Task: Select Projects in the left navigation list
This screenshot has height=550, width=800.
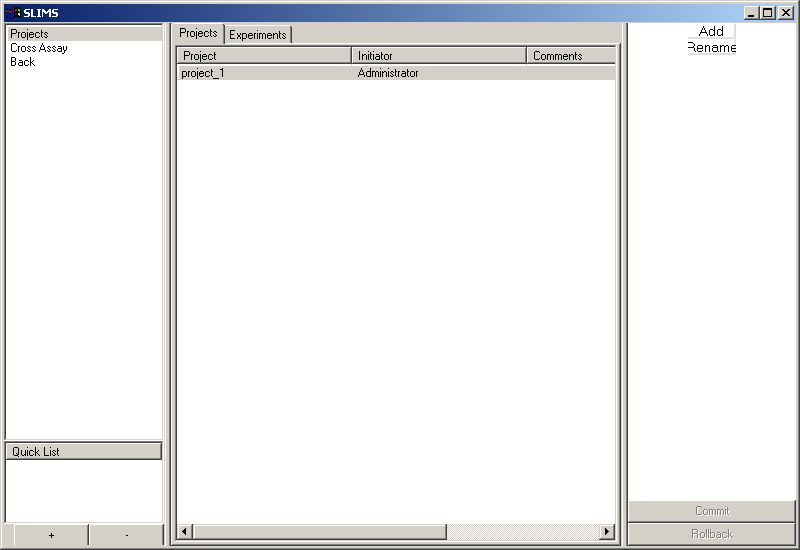Action: click(29, 34)
